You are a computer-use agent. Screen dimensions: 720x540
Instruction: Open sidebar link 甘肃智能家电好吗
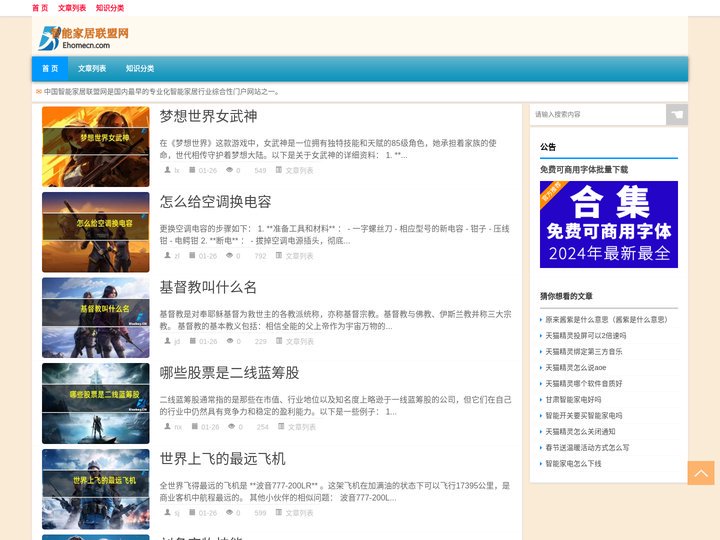click(573, 399)
